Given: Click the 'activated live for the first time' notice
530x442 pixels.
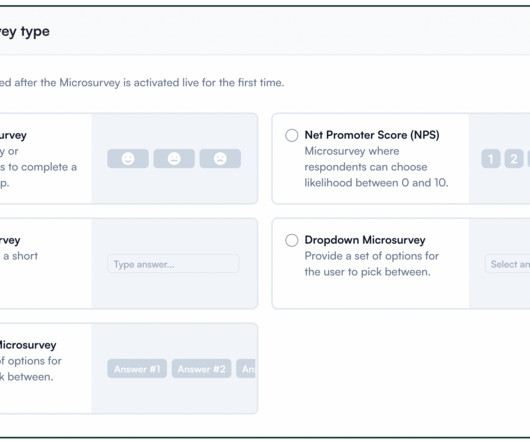Looking at the screenshot, I should (x=142, y=82).
